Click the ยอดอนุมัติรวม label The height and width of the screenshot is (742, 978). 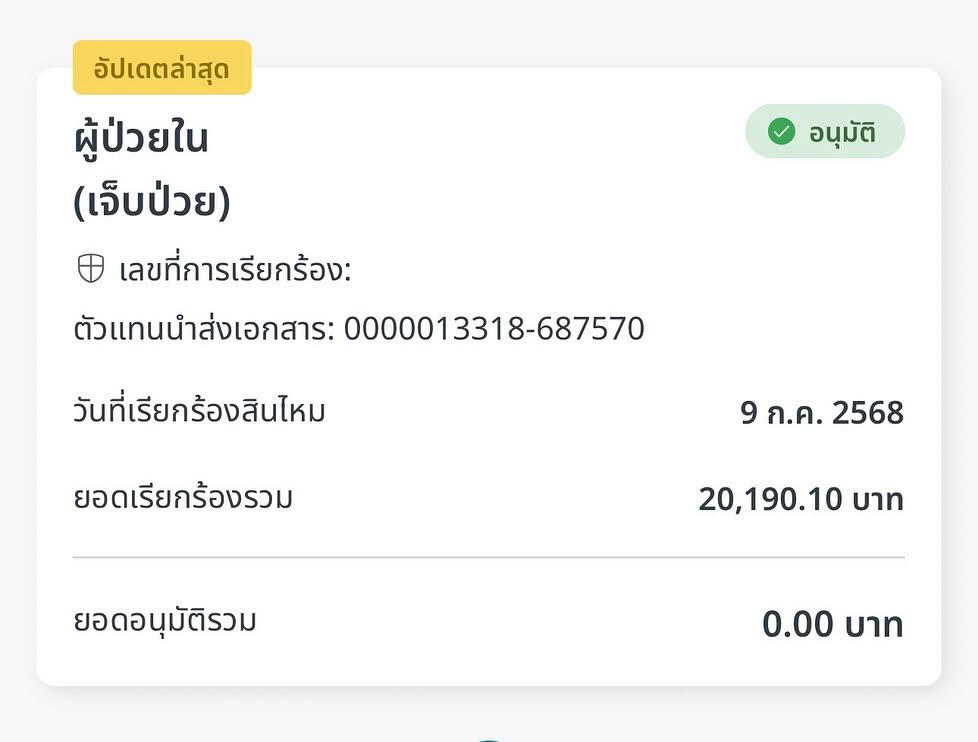165,622
